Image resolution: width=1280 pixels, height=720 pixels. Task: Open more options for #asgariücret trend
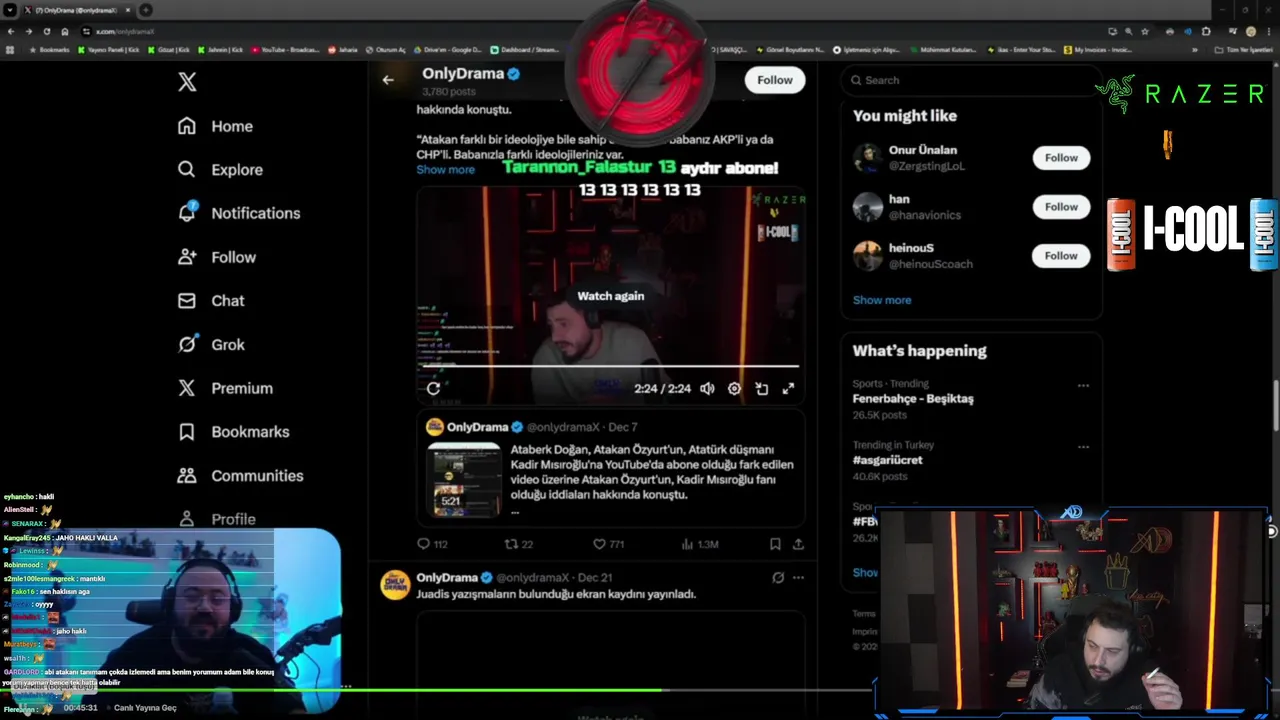point(1083,447)
